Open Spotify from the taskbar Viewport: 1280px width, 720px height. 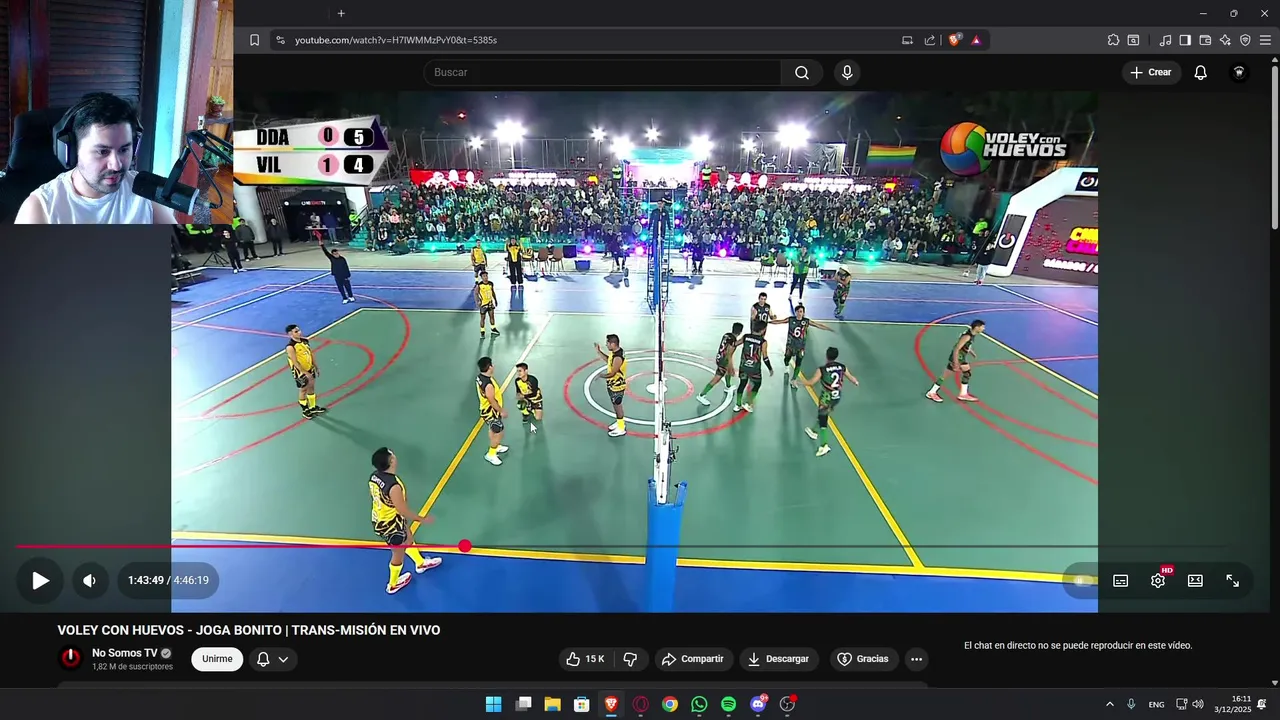[728, 704]
